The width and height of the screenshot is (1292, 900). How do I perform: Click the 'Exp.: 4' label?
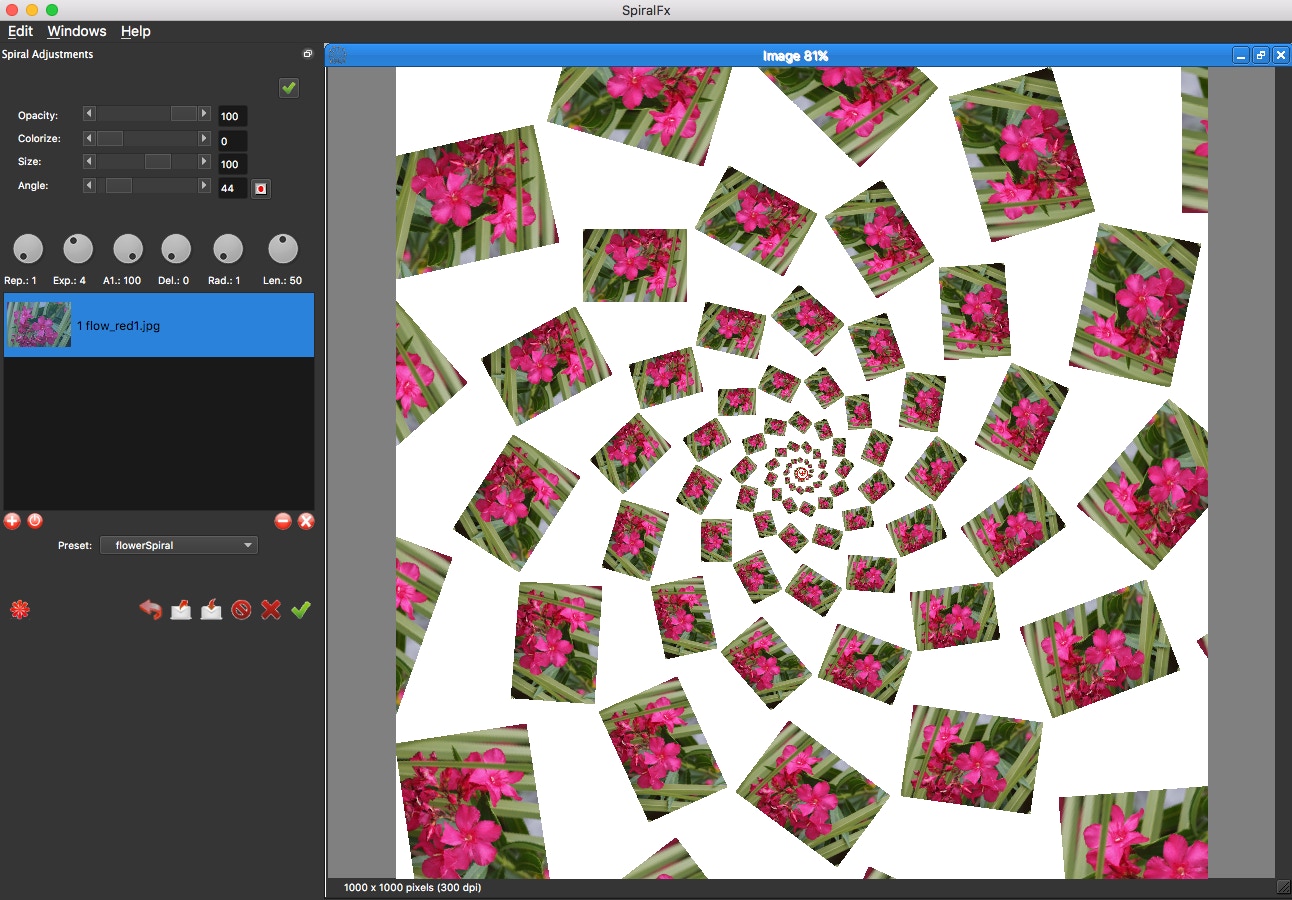click(69, 281)
